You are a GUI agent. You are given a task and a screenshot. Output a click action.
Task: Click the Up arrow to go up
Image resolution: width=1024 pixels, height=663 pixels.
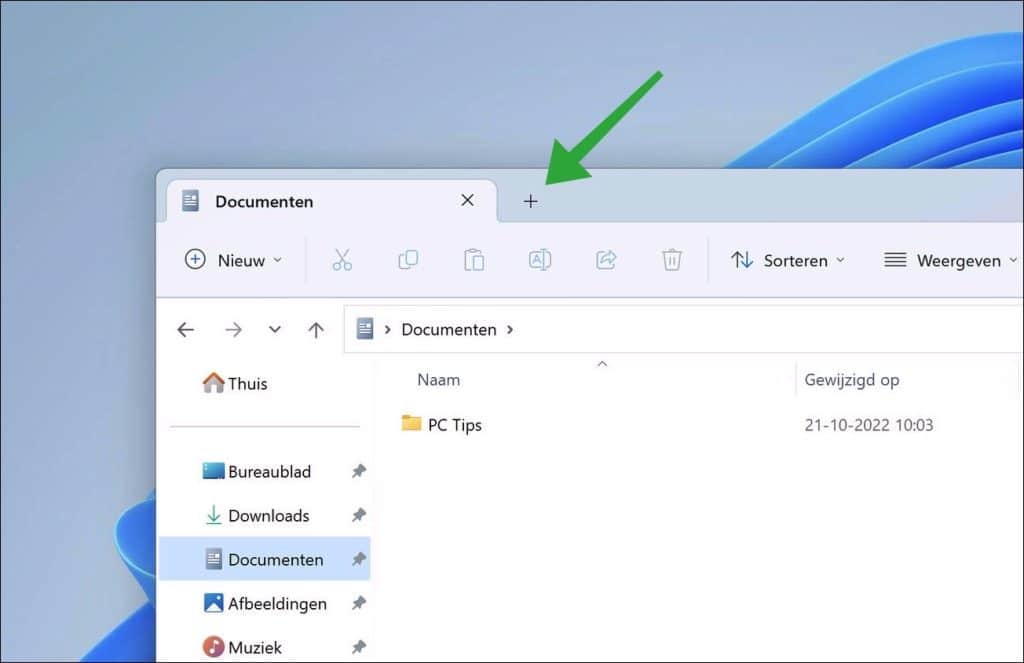316,329
